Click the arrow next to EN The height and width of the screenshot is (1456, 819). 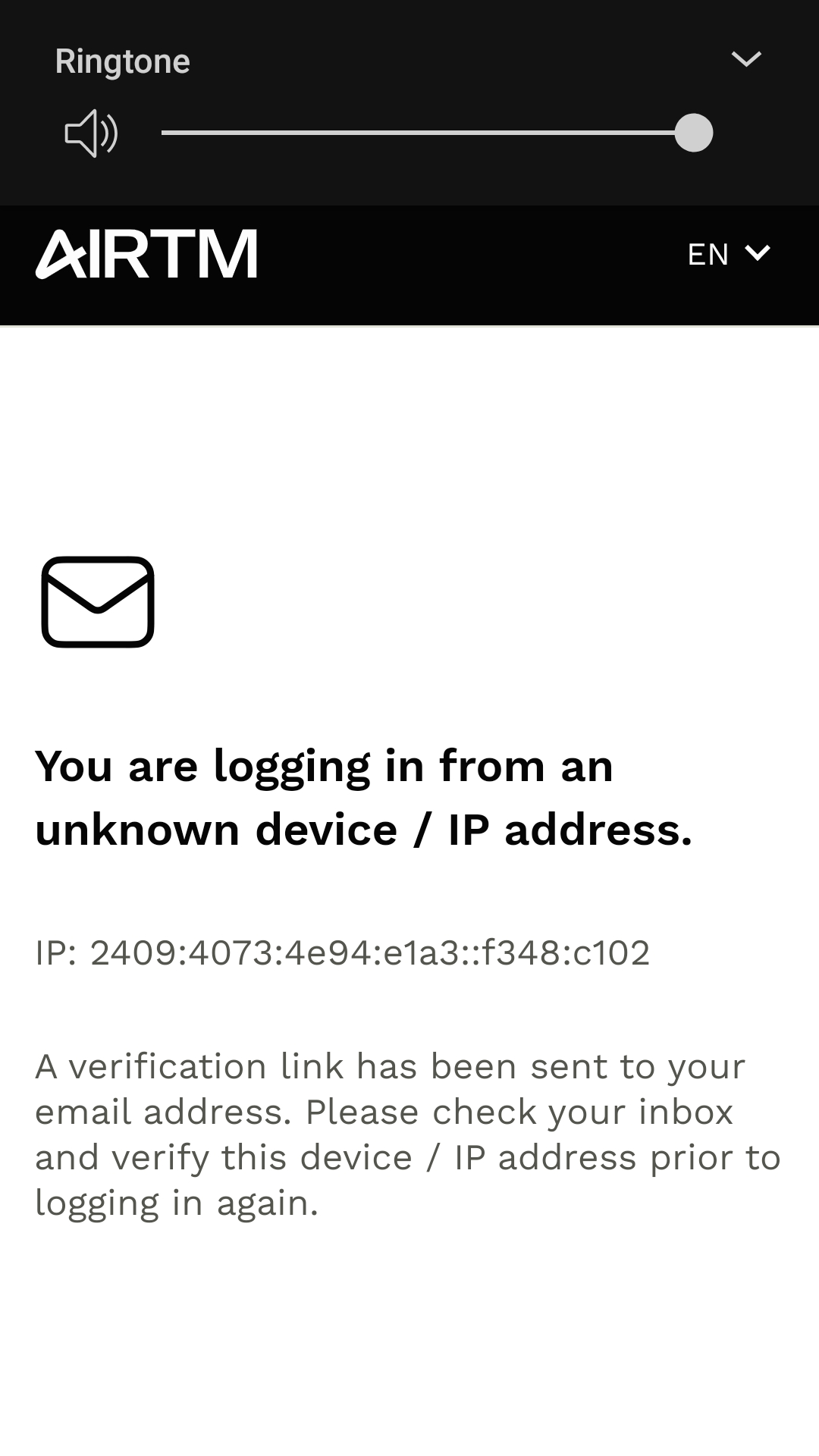point(757,253)
